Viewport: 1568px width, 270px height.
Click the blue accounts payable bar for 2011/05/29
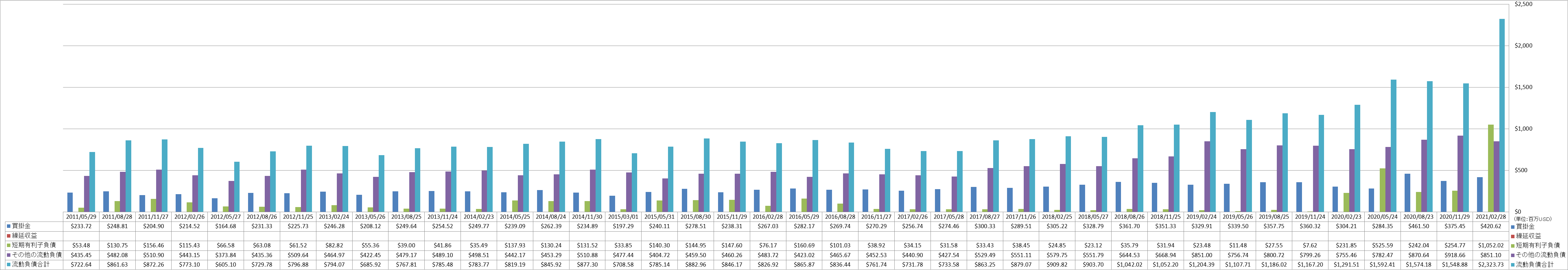tap(70, 202)
